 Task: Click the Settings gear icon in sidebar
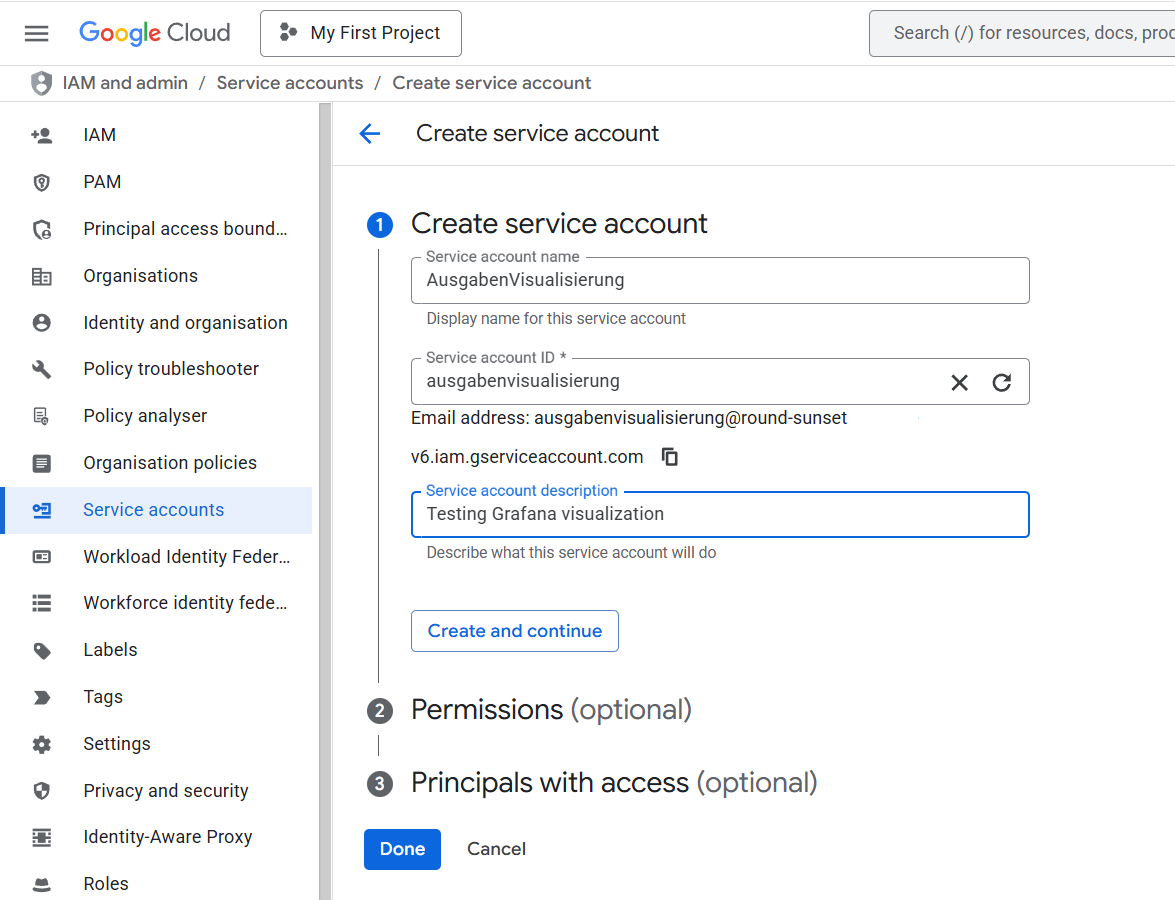pos(42,744)
